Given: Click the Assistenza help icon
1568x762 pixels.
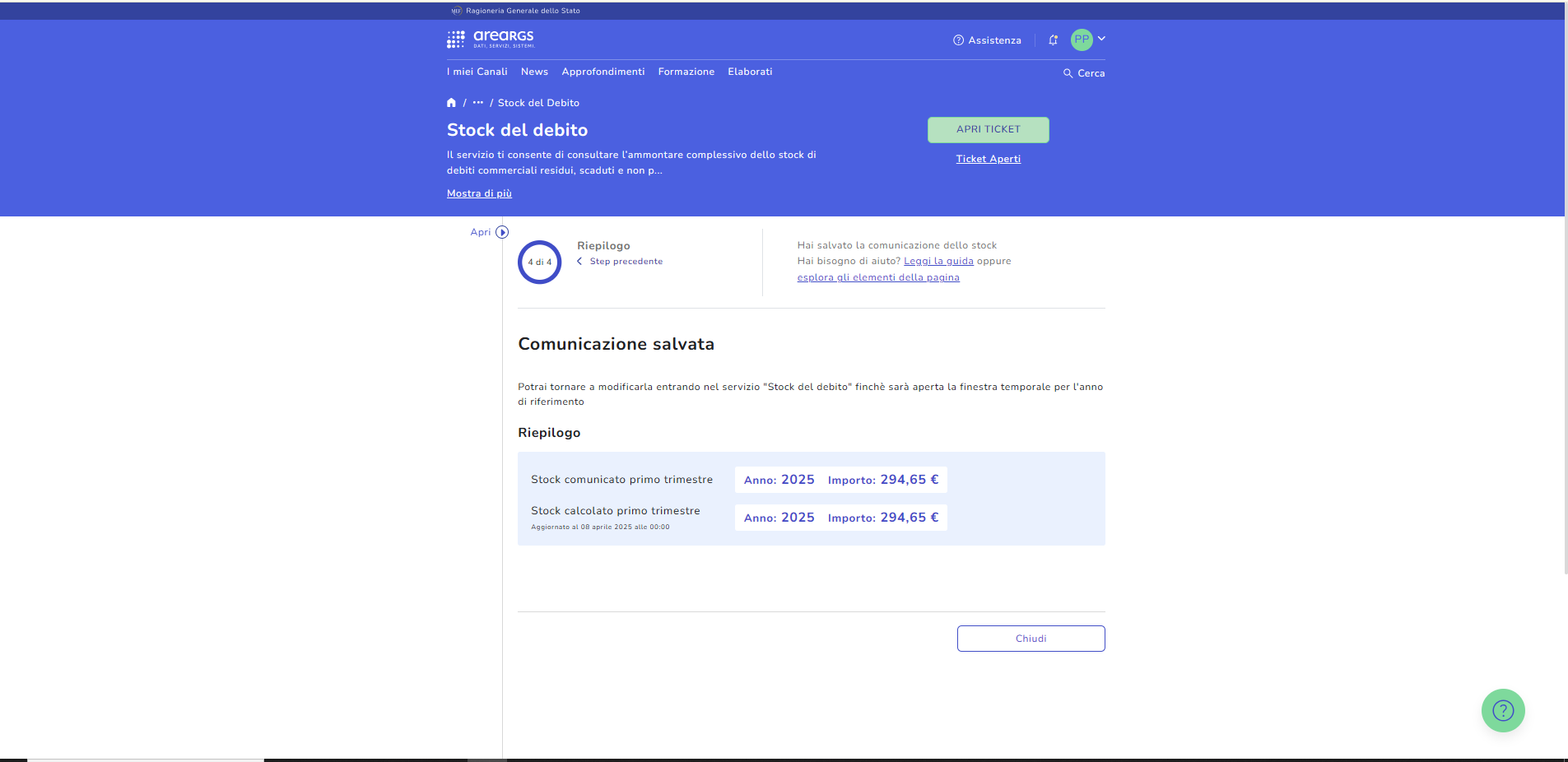Looking at the screenshot, I should (x=958, y=40).
